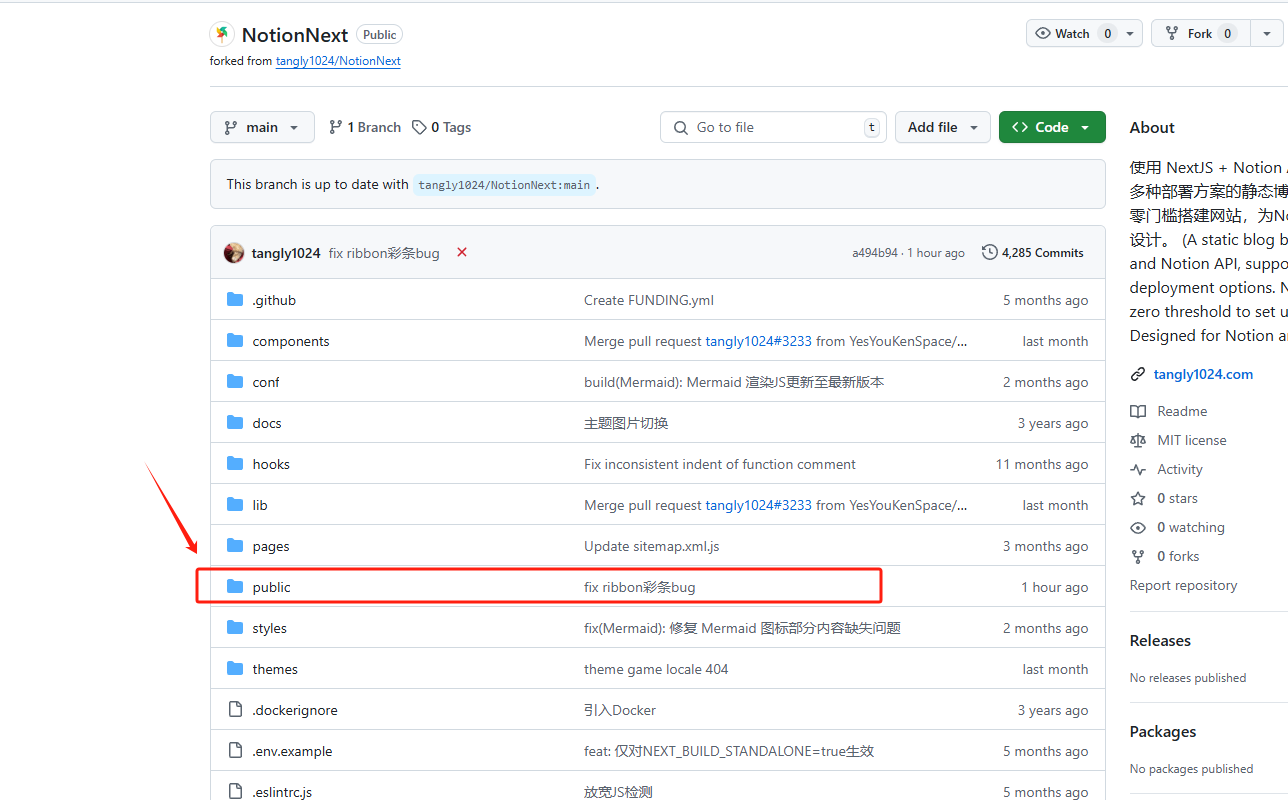Image resolution: width=1288 pixels, height=800 pixels.
Task: Click the components folder icon
Action: point(235,341)
